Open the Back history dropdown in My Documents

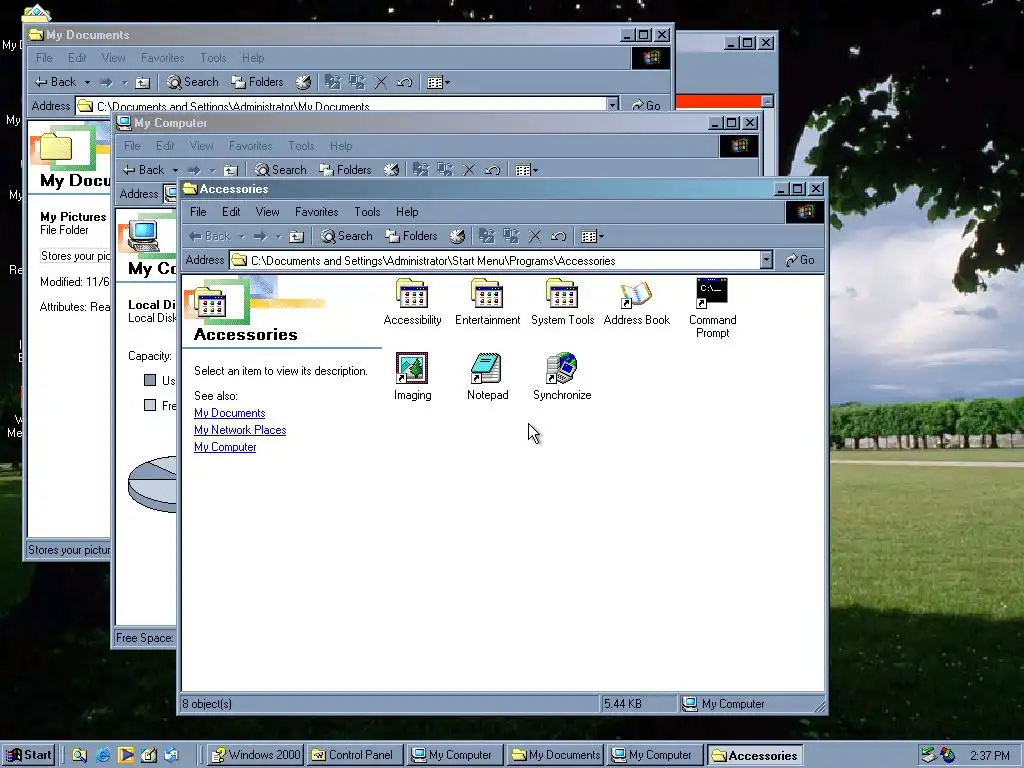point(88,82)
